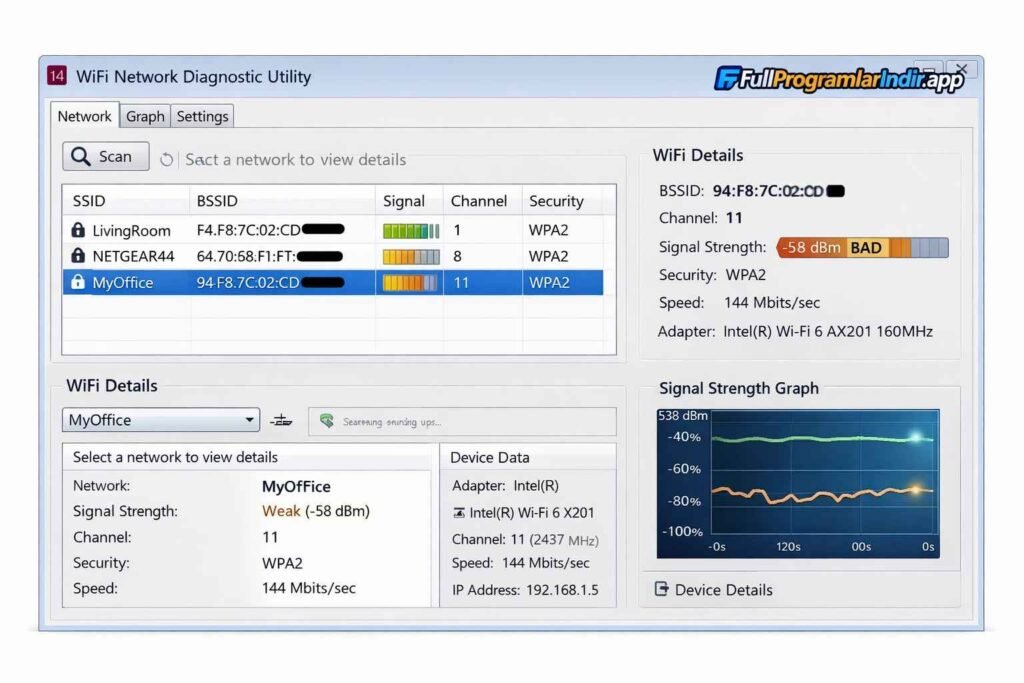Image resolution: width=1024 pixels, height=683 pixels.
Task: Click the magnifier icon in Scan button
Action: click(x=81, y=157)
